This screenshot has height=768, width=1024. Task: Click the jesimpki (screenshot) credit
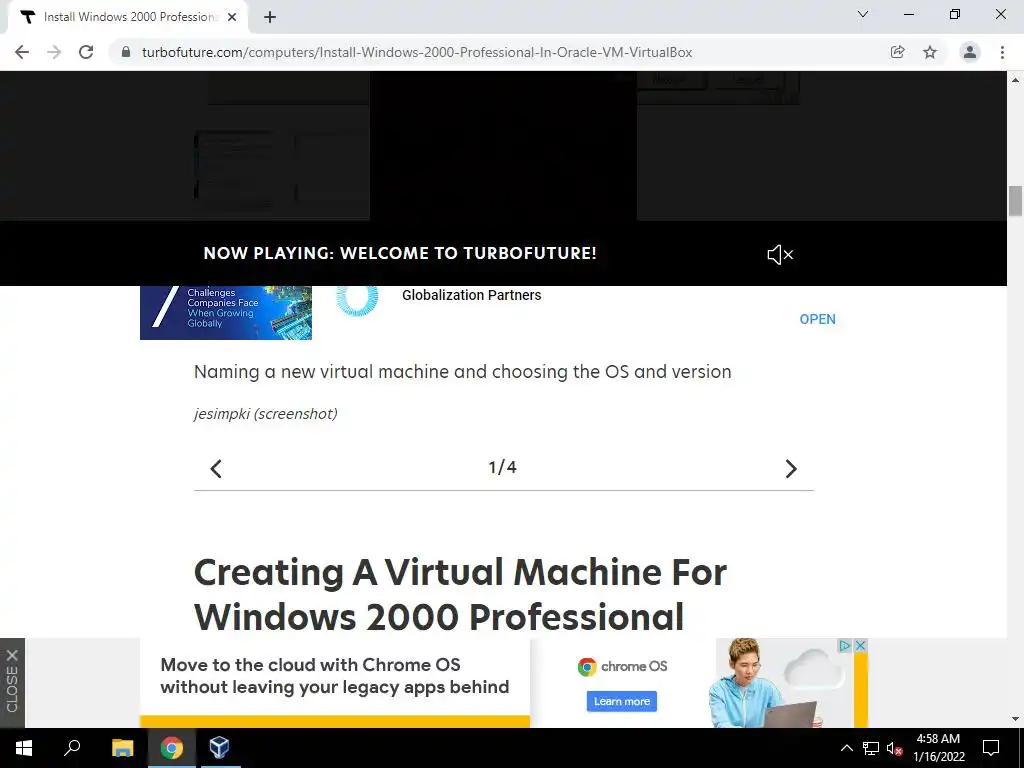pyautogui.click(x=266, y=414)
